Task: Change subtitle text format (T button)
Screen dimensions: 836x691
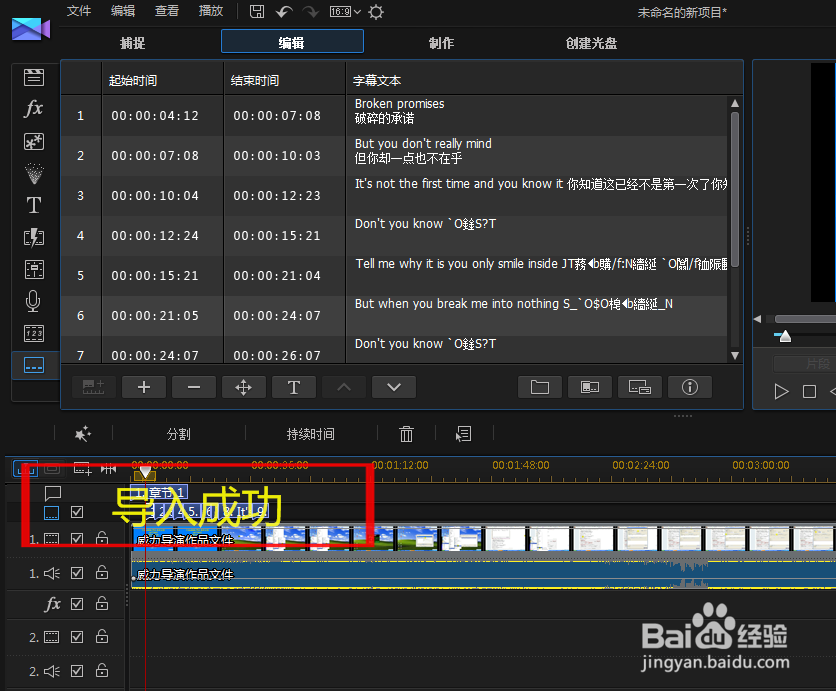Action: [294, 387]
